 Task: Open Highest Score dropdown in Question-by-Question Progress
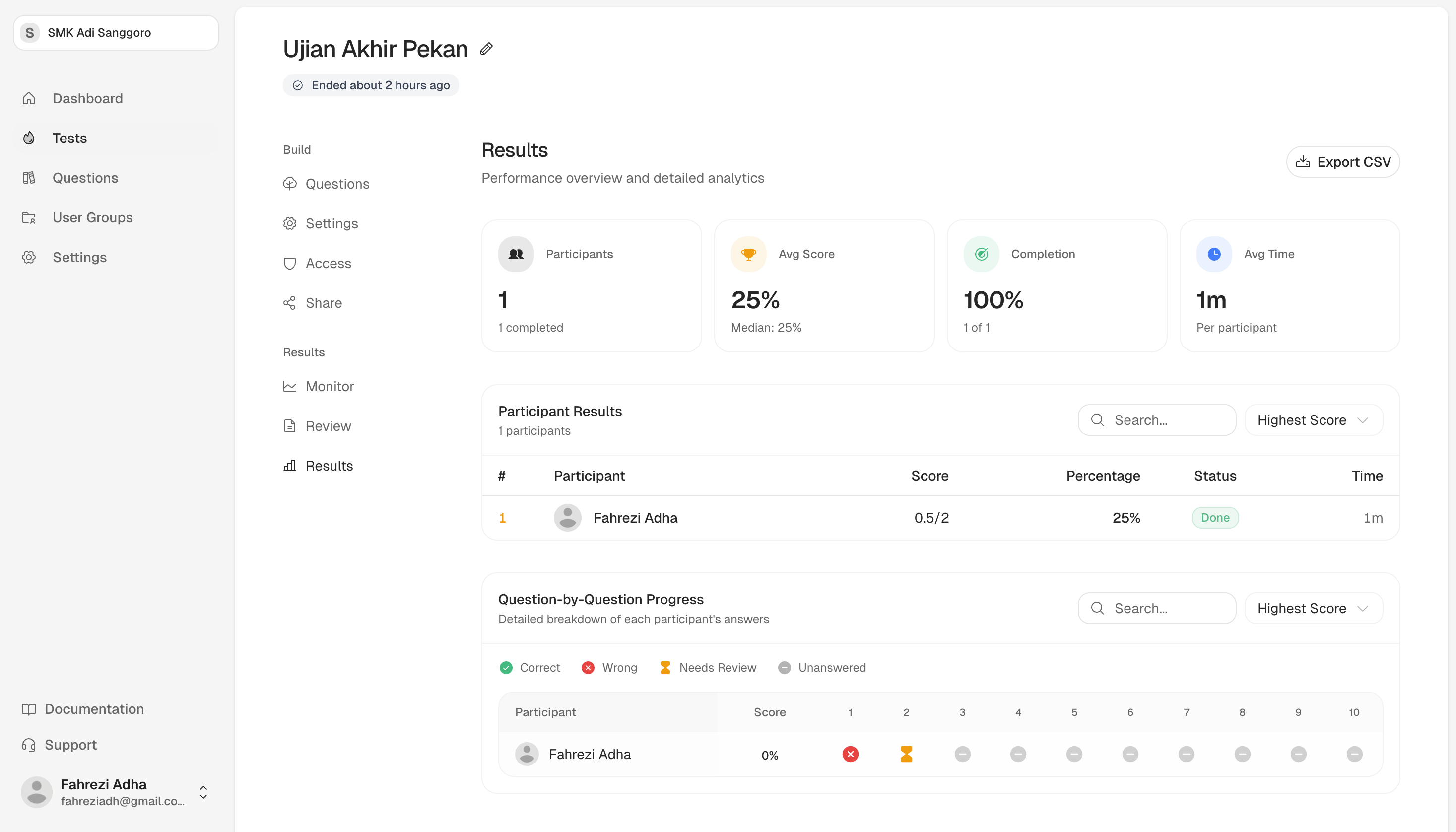(x=1312, y=608)
